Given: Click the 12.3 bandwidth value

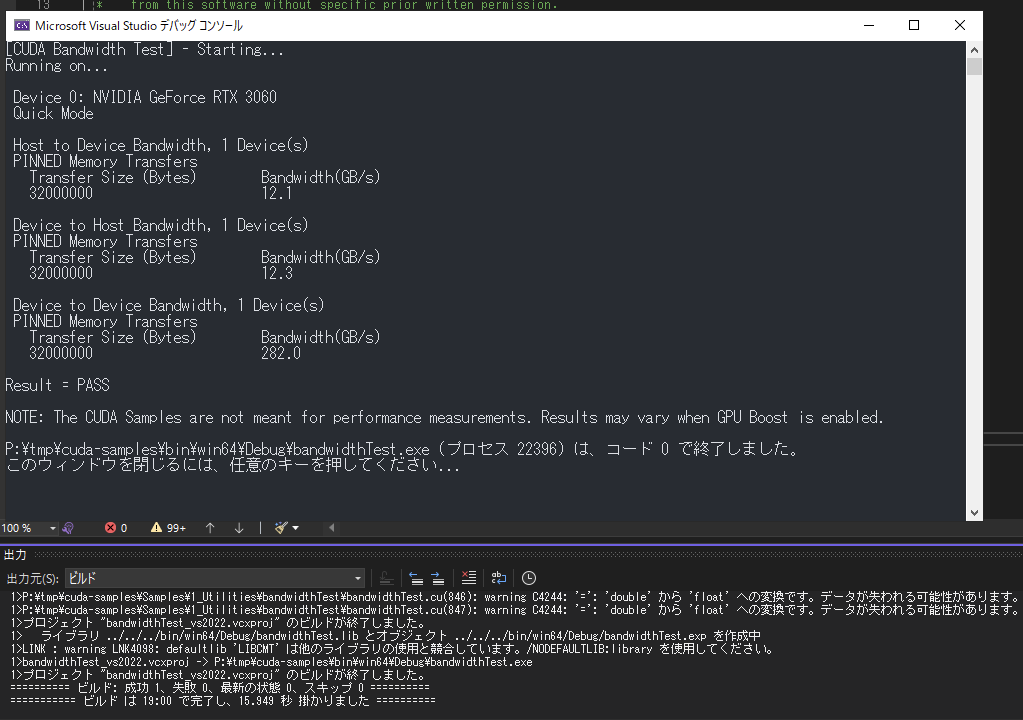Looking at the screenshot, I should [277, 273].
